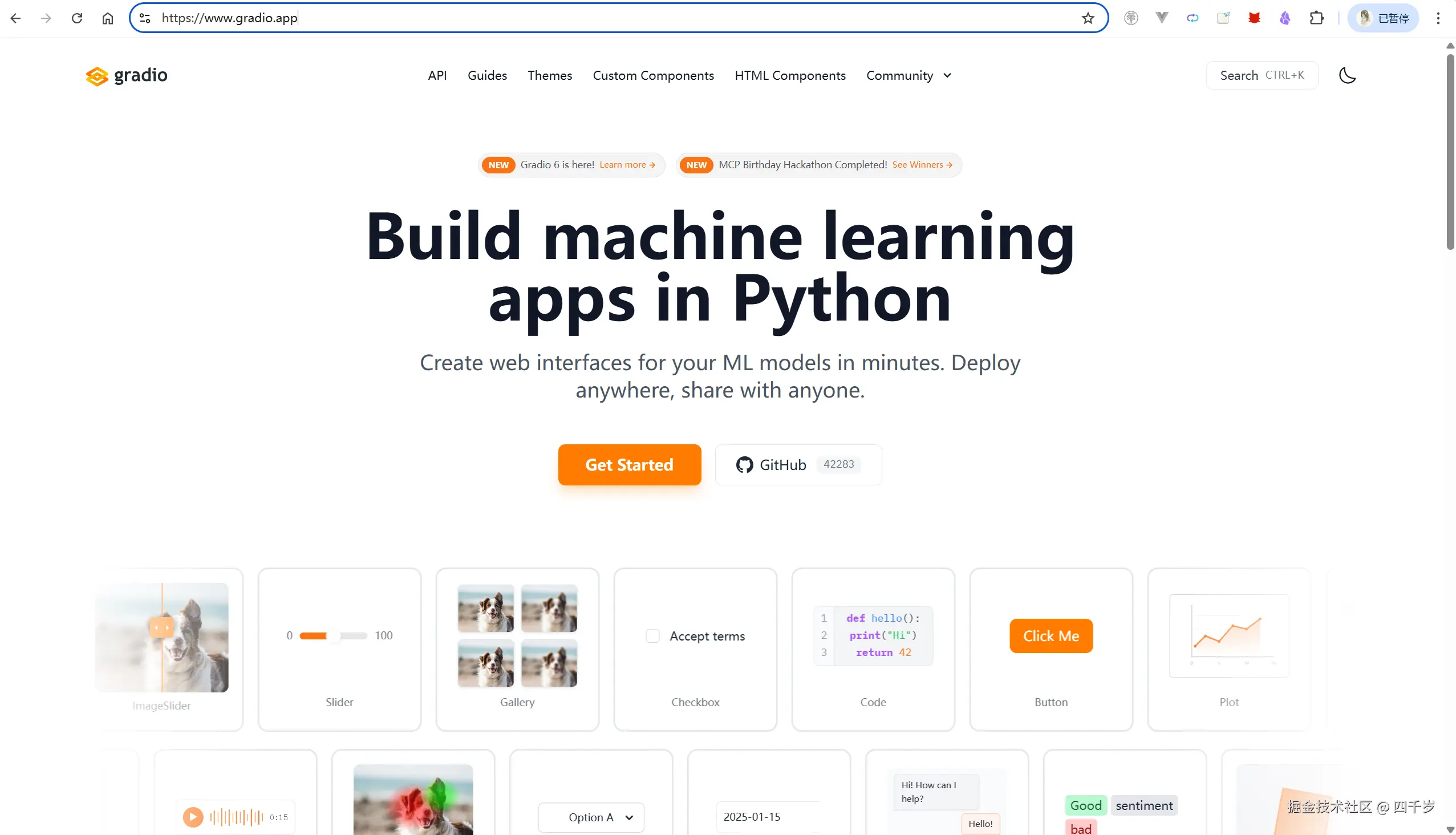Screen dimensions: 1456x835
Task: Click the gradio logo icon
Action: (x=97, y=76)
